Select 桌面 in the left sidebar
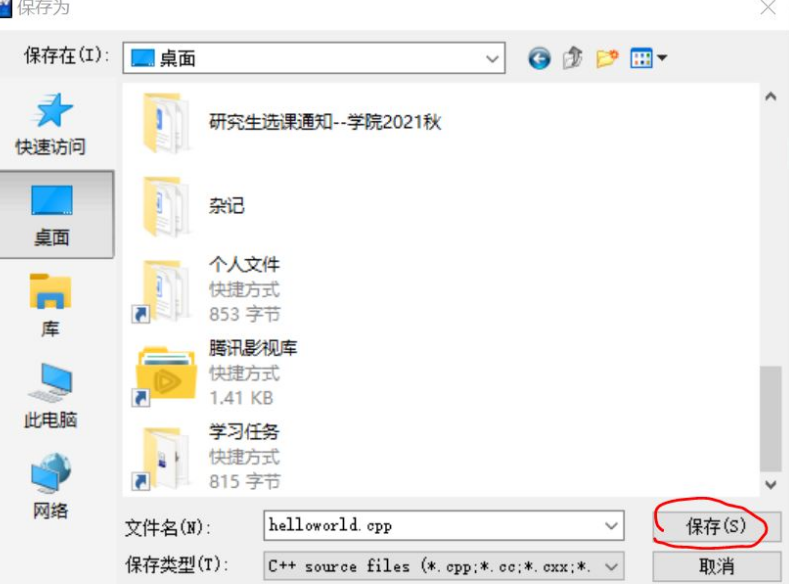 (x=52, y=215)
